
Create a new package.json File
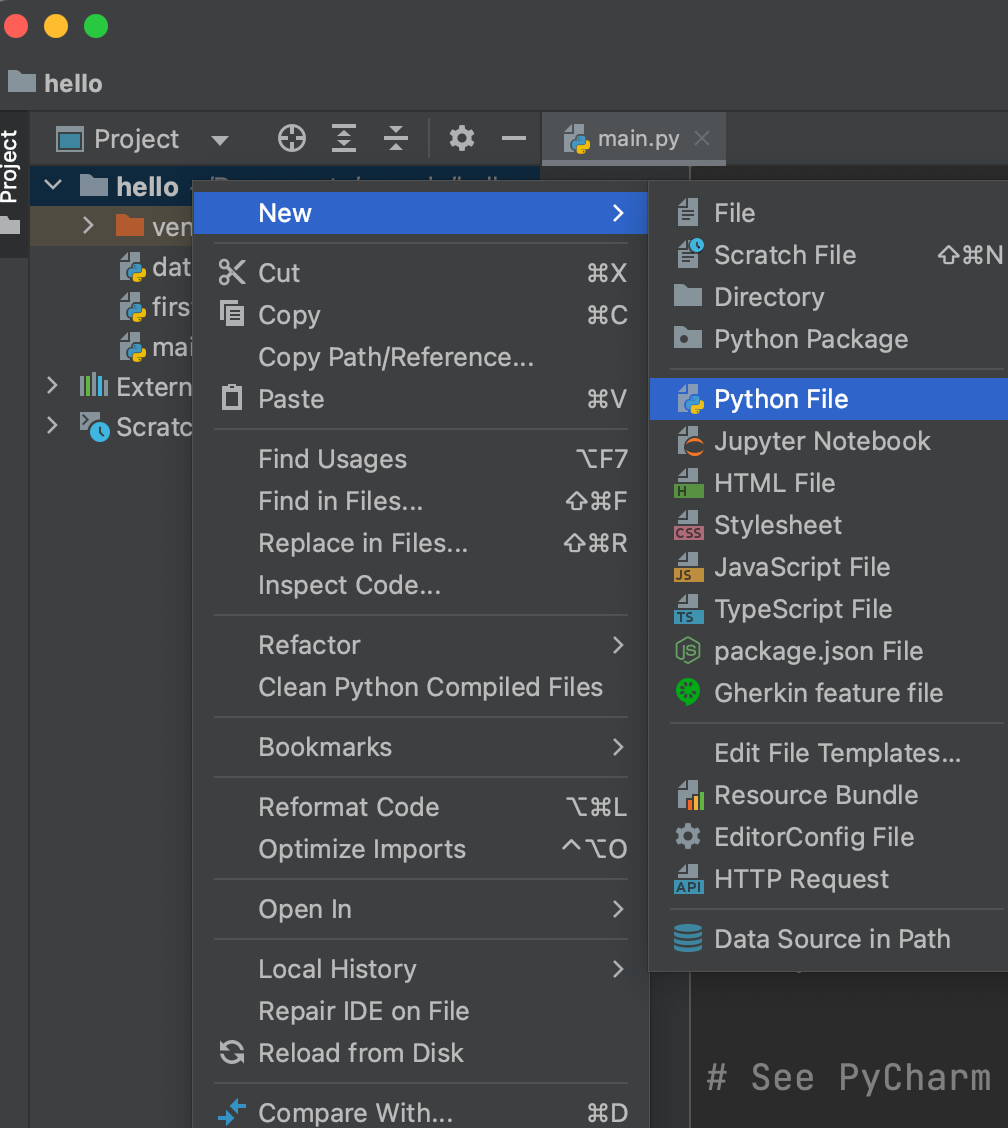pyautogui.click(x=829, y=651)
